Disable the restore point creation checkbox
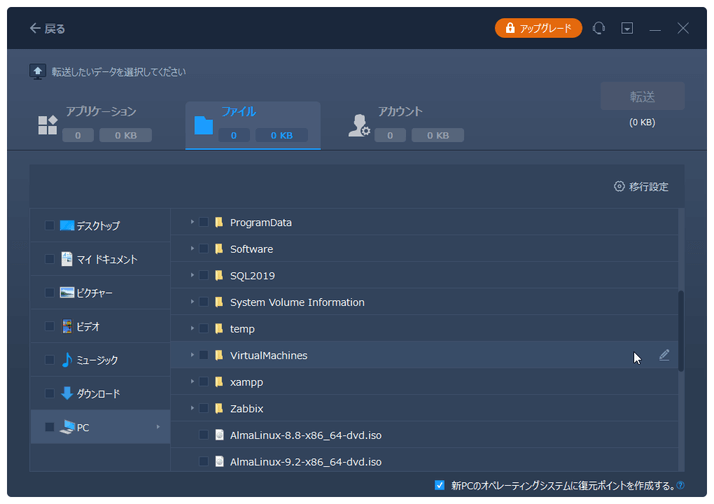This screenshot has width=714, height=504. [x=440, y=485]
